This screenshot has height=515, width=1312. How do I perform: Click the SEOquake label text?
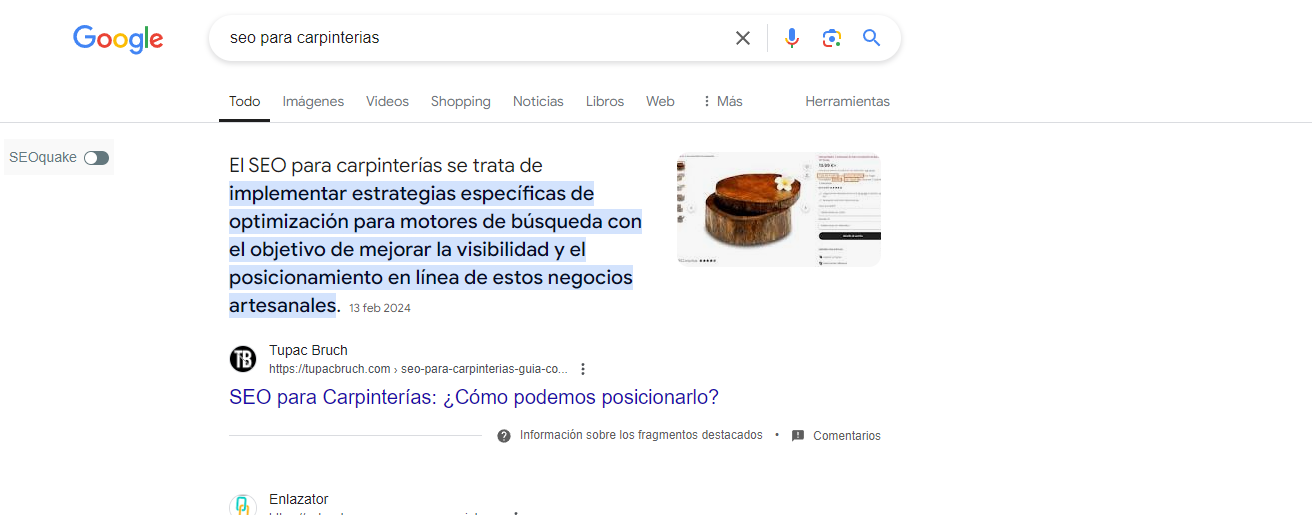pyautogui.click(x=43, y=157)
